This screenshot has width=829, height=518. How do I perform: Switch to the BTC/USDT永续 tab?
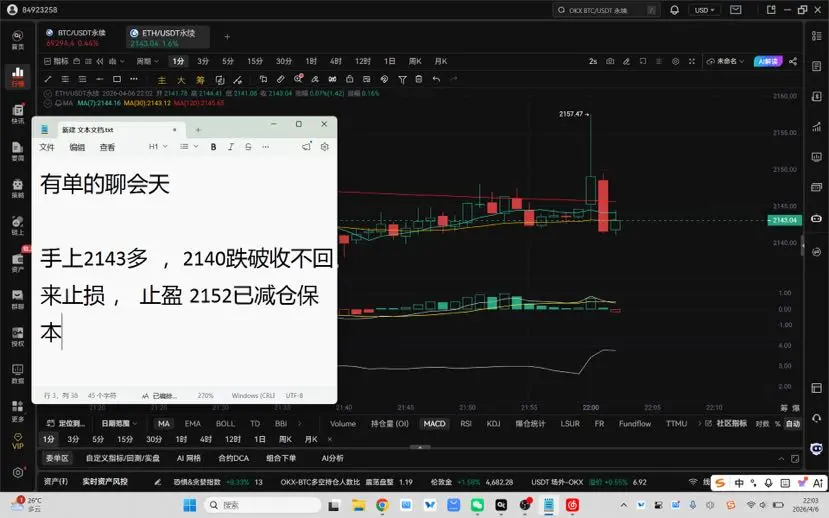(77, 37)
